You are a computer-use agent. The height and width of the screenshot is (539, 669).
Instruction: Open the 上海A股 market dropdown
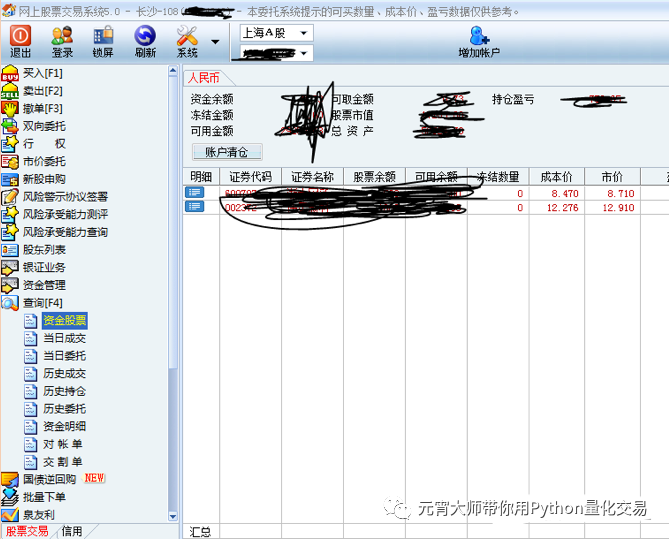coord(276,33)
